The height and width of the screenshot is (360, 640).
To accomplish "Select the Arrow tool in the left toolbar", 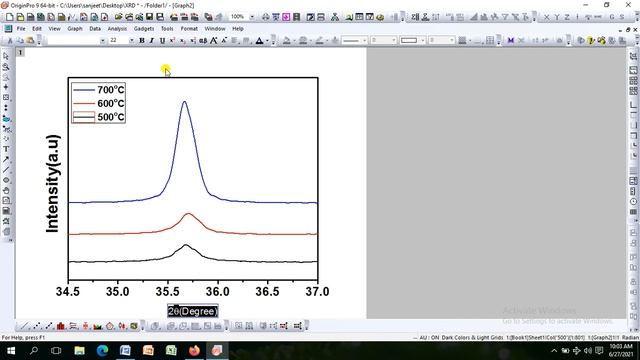I will click(x=6, y=160).
